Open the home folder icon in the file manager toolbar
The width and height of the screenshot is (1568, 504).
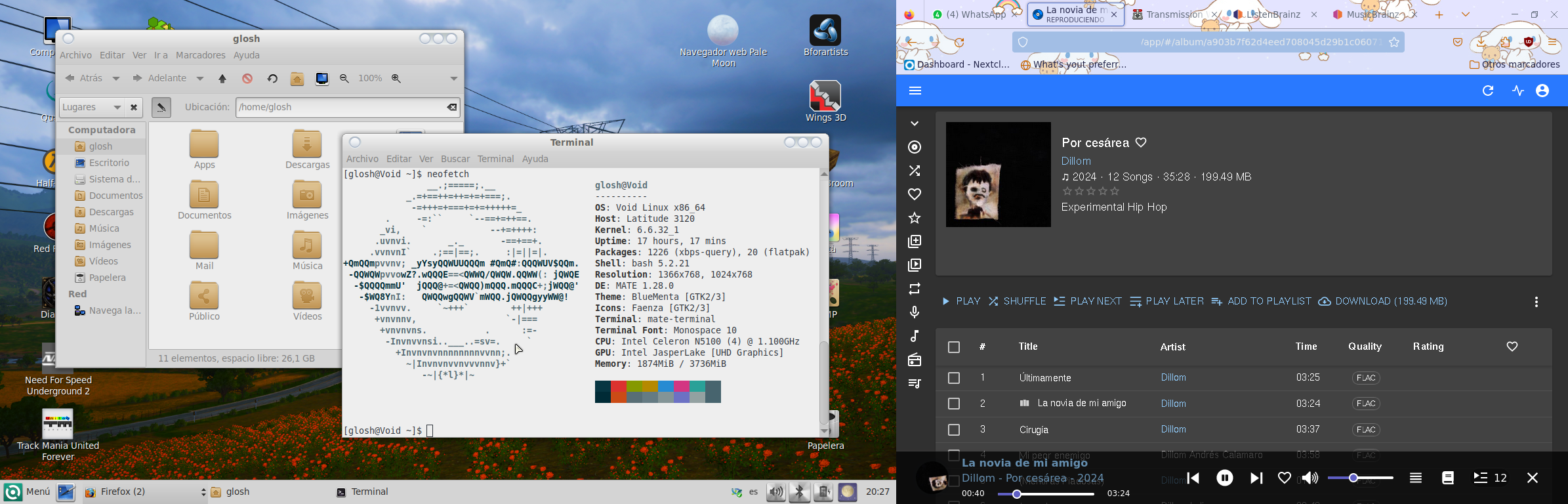tap(297, 79)
